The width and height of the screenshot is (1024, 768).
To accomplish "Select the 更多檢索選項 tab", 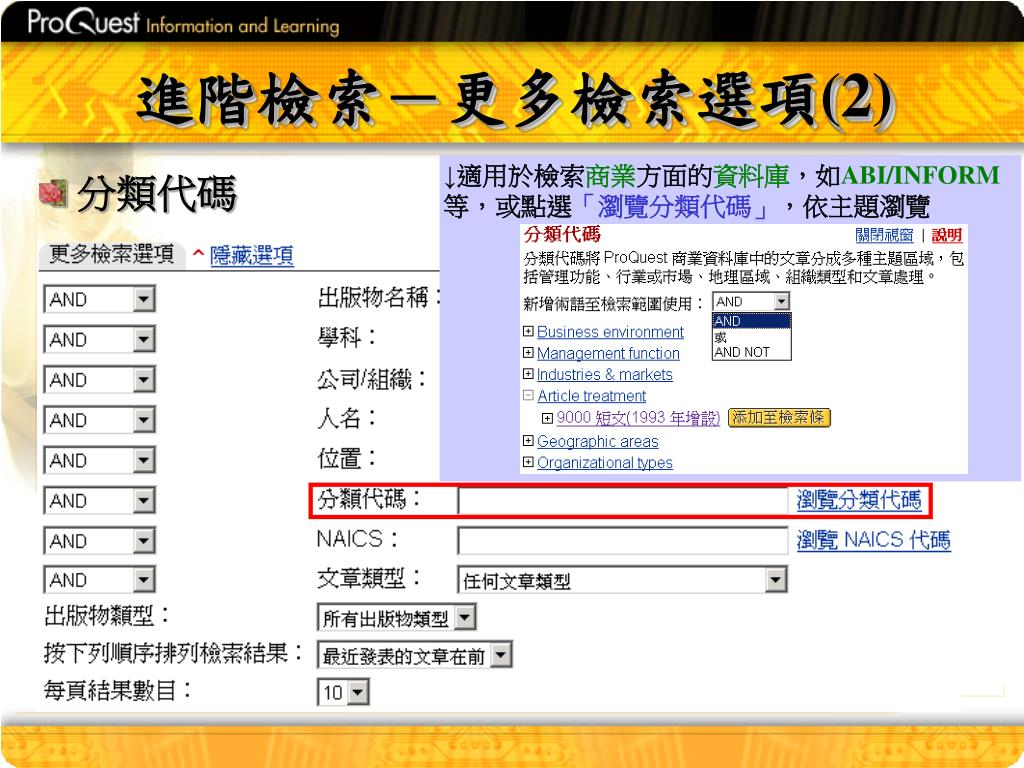I will (112, 254).
